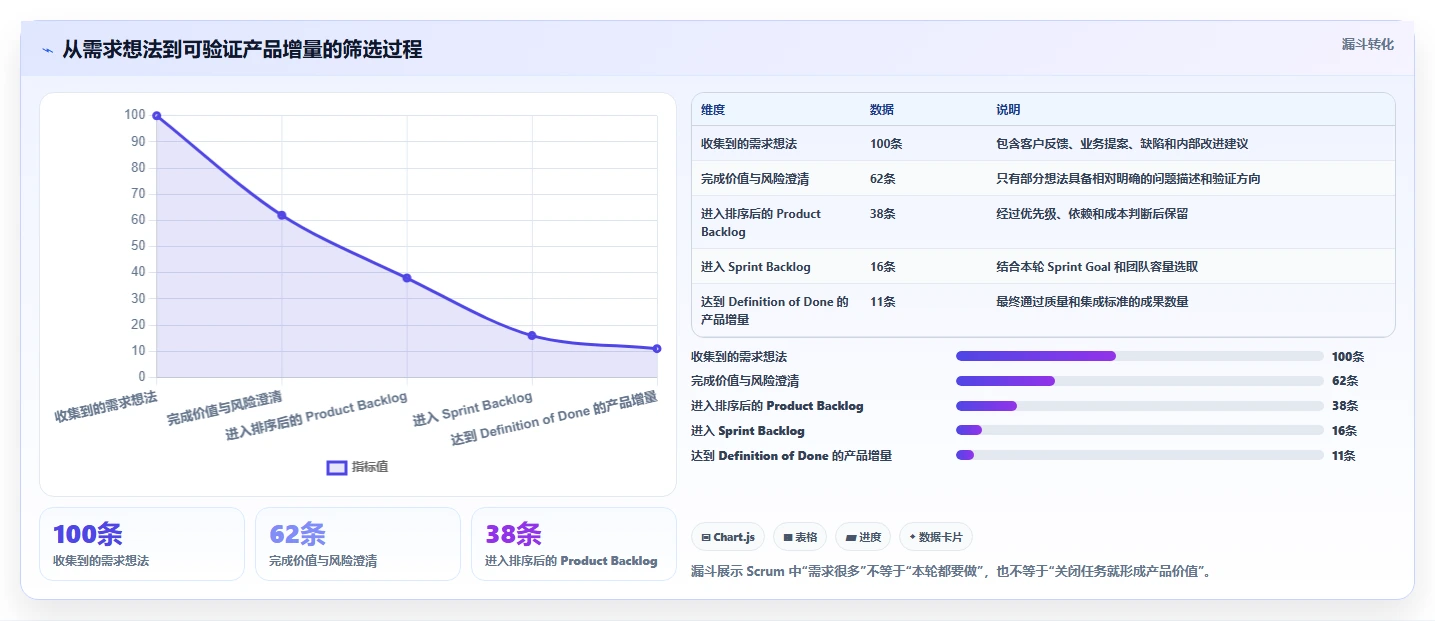Image resolution: width=1435 pixels, height=621 pixels.
Task: Click the 进入排序后的 Product Backlog progress bar
Action: tap(1140, 406)
